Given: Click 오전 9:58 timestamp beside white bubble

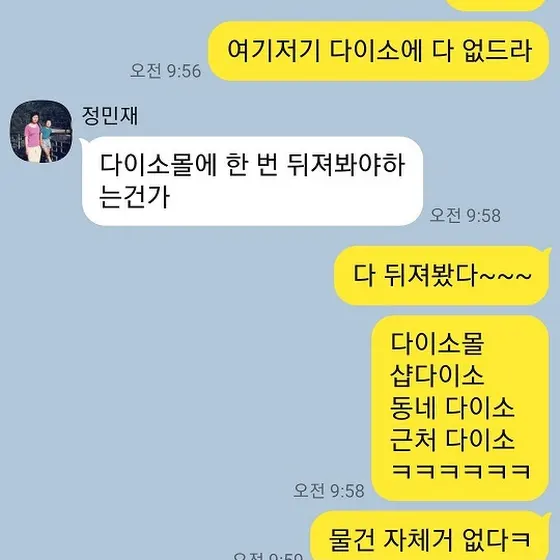Looking at the screenshot, I should point(465,215).
